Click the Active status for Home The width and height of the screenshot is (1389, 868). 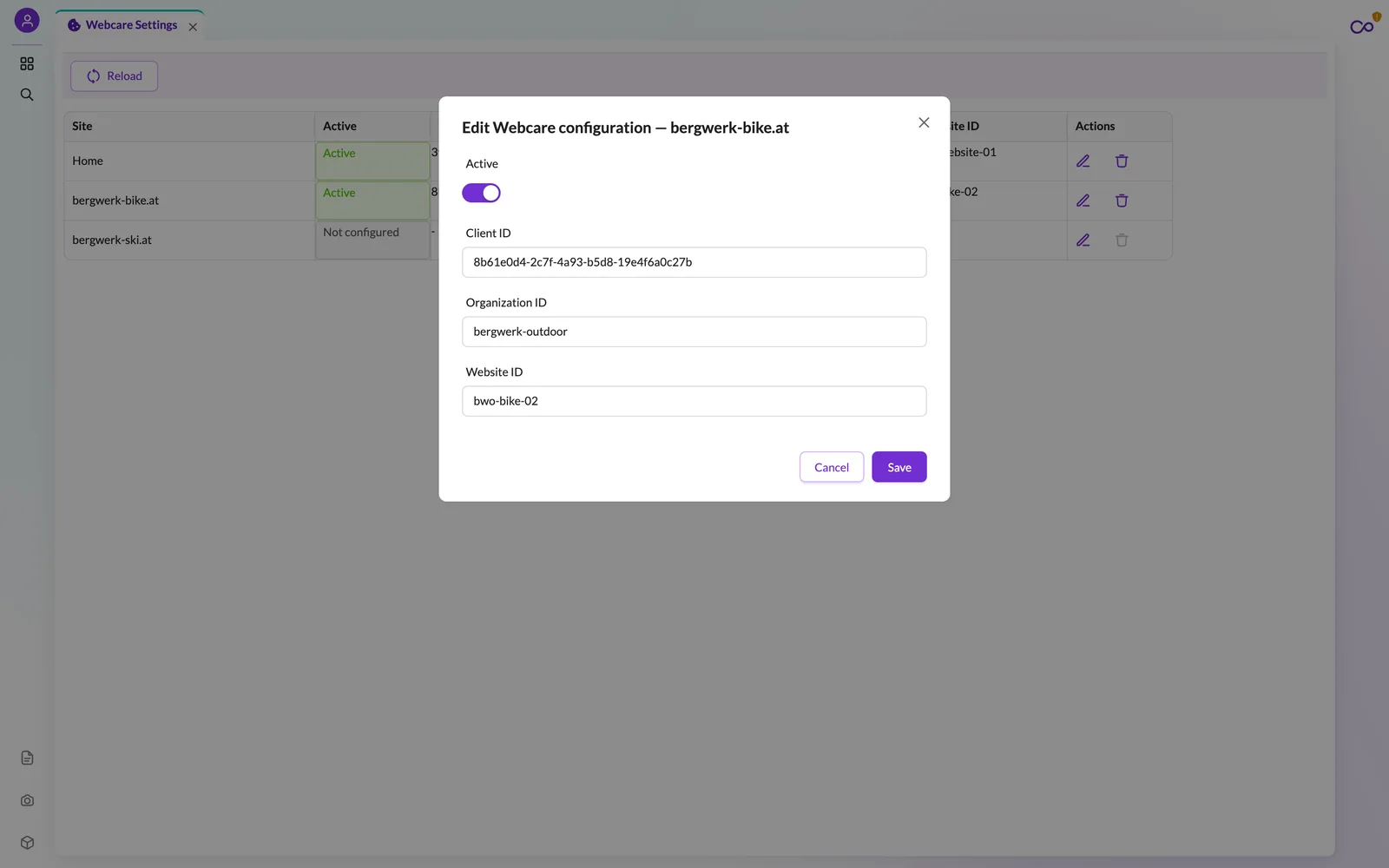tap(372, 161)
